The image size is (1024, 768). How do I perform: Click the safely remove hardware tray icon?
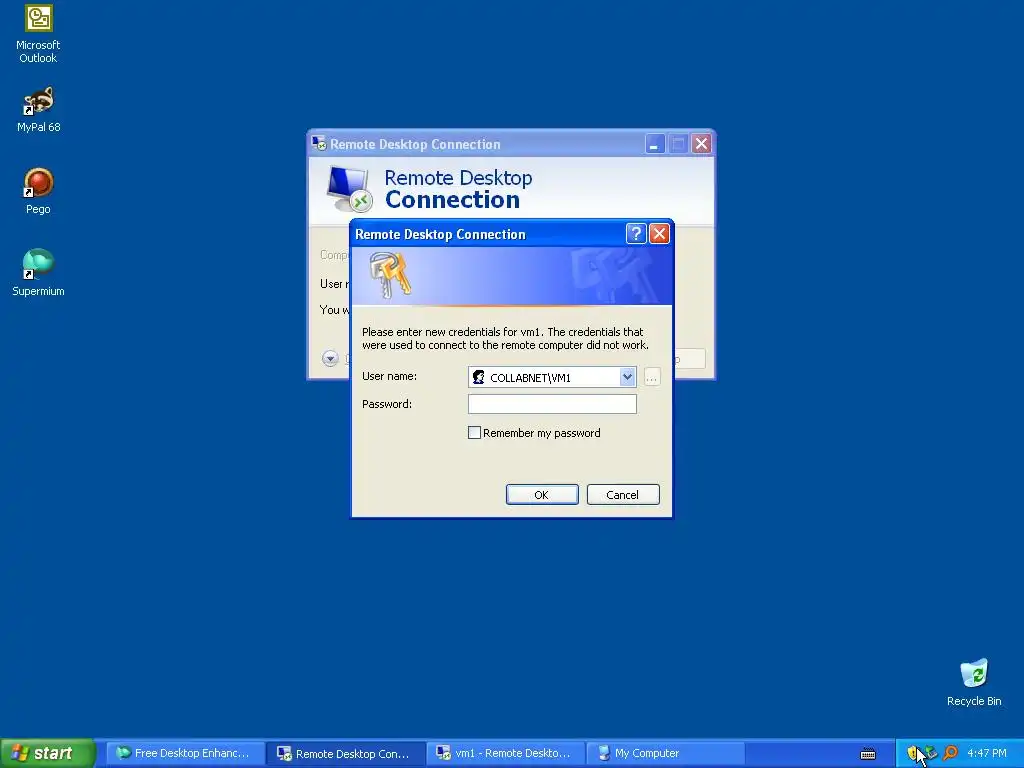(930, 753)
